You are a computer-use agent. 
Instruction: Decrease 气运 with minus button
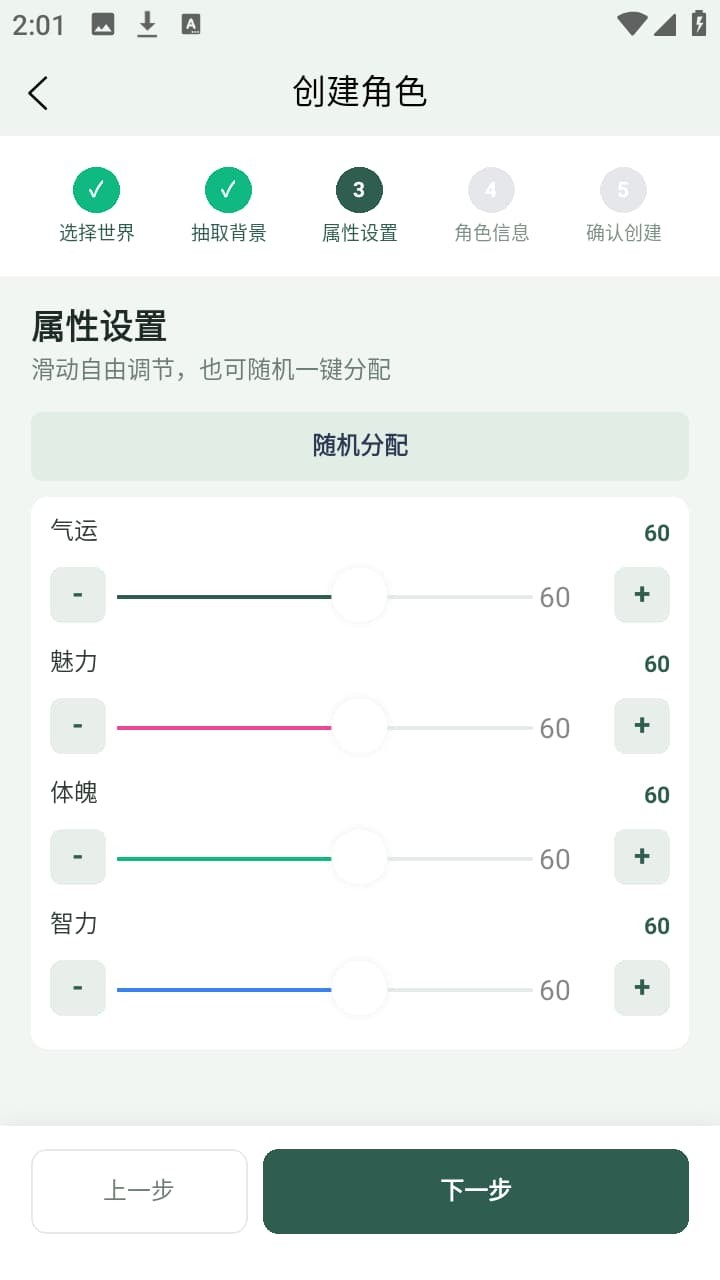pos(78,595)
